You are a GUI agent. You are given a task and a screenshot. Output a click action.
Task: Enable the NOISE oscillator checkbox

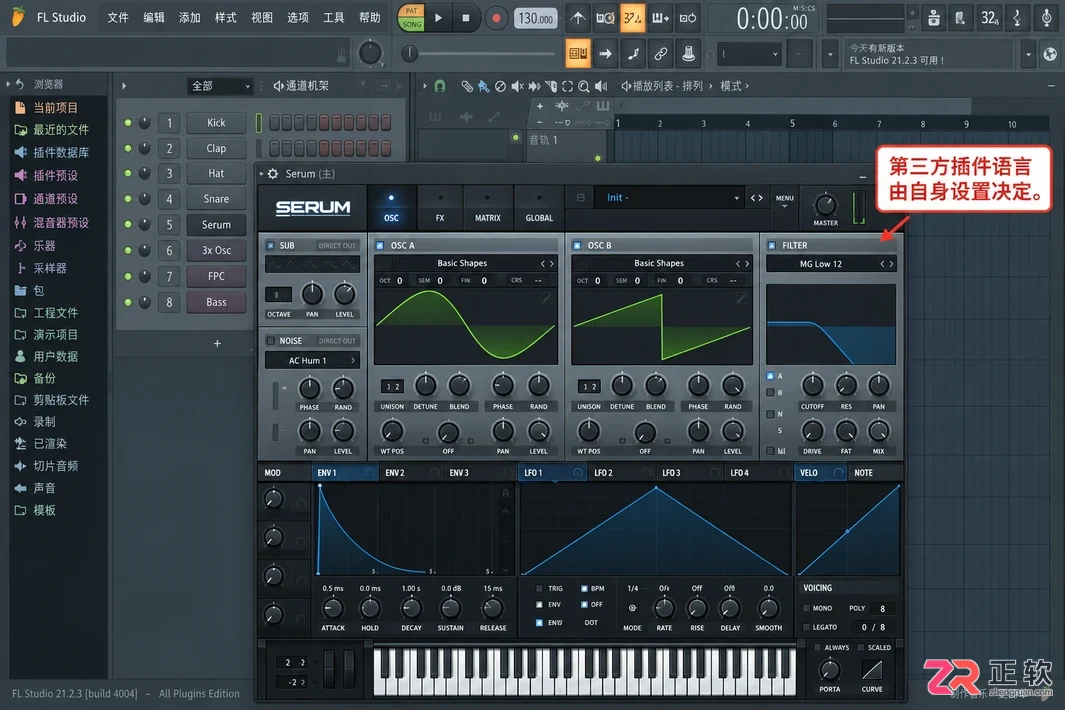271,340
